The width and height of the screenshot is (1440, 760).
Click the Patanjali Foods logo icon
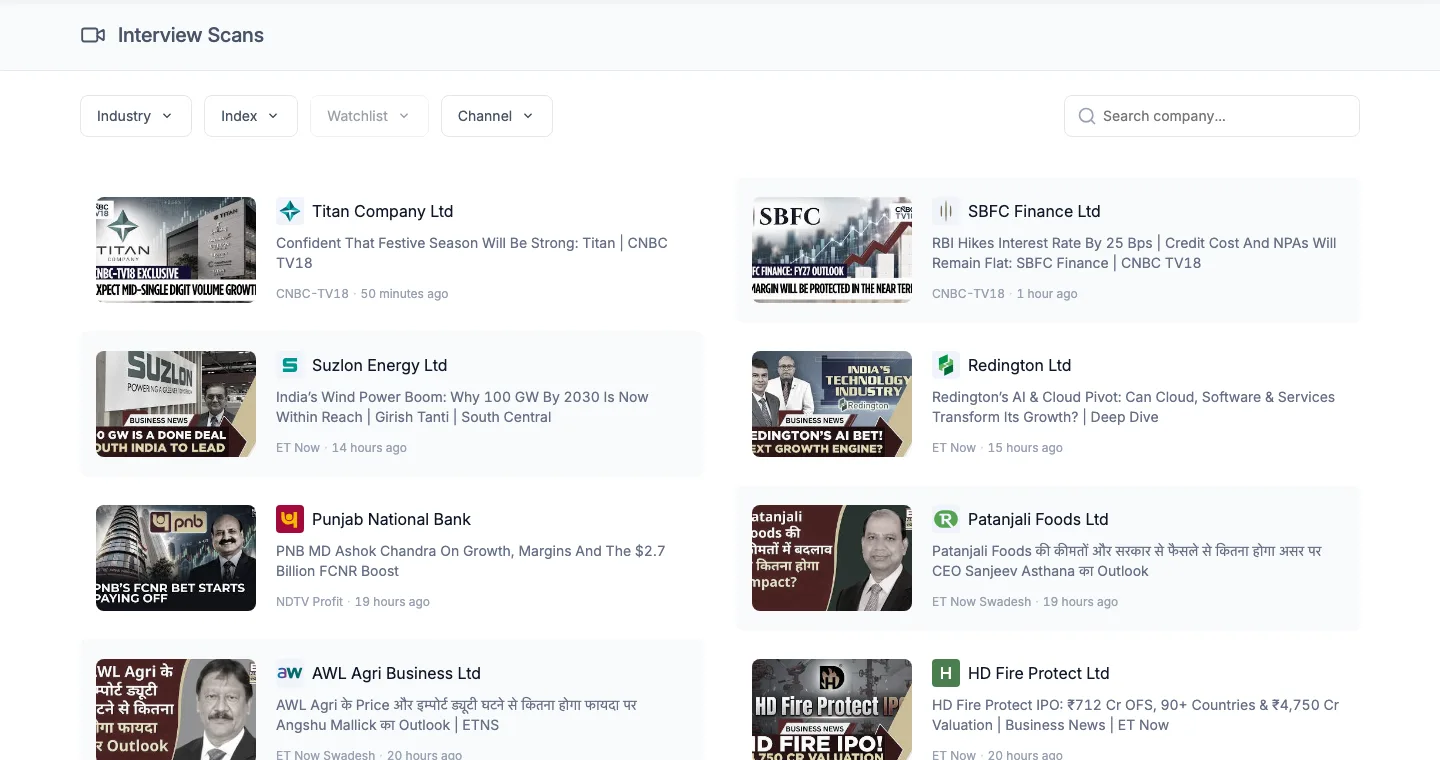coord(946,519)
